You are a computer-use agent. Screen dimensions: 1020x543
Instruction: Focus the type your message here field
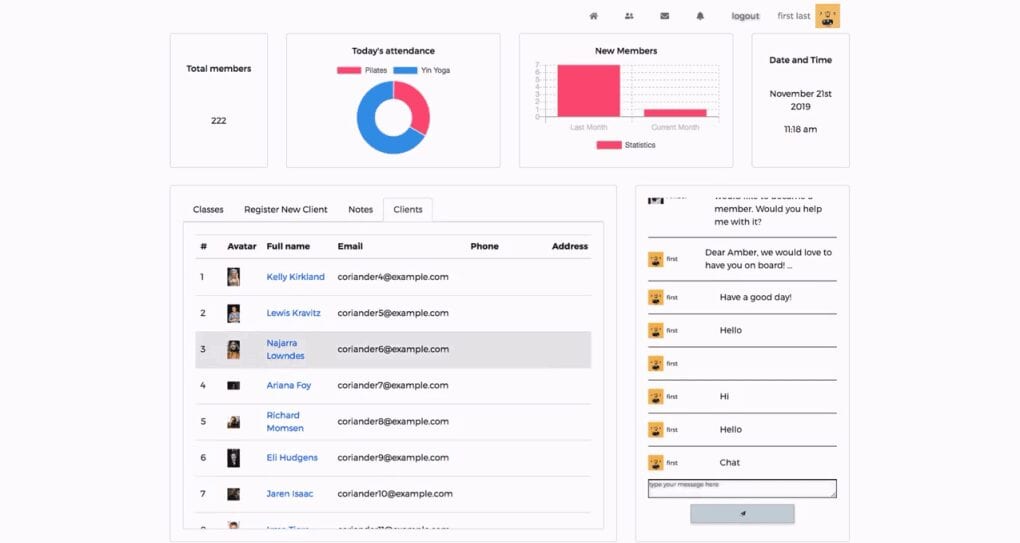742,488
